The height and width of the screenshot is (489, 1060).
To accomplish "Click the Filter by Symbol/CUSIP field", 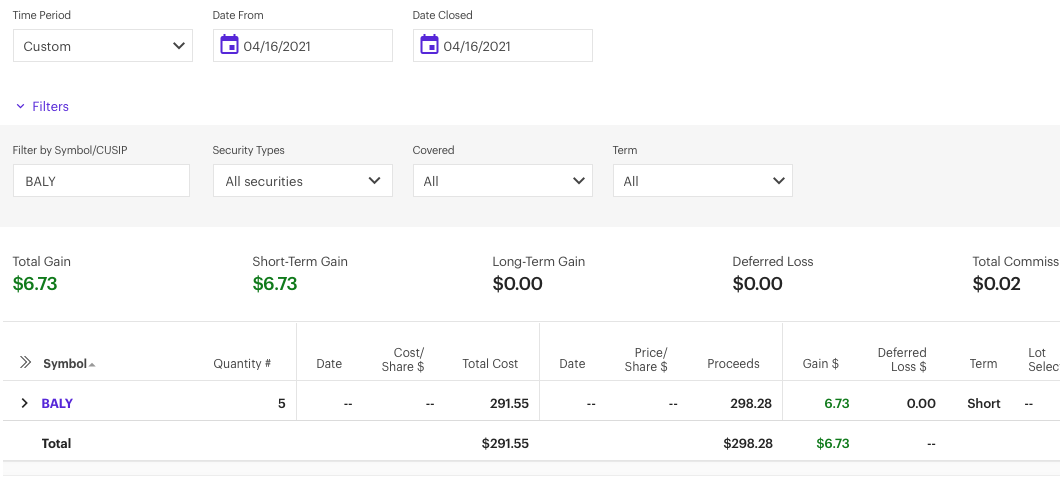I will [x=101, y=181].
